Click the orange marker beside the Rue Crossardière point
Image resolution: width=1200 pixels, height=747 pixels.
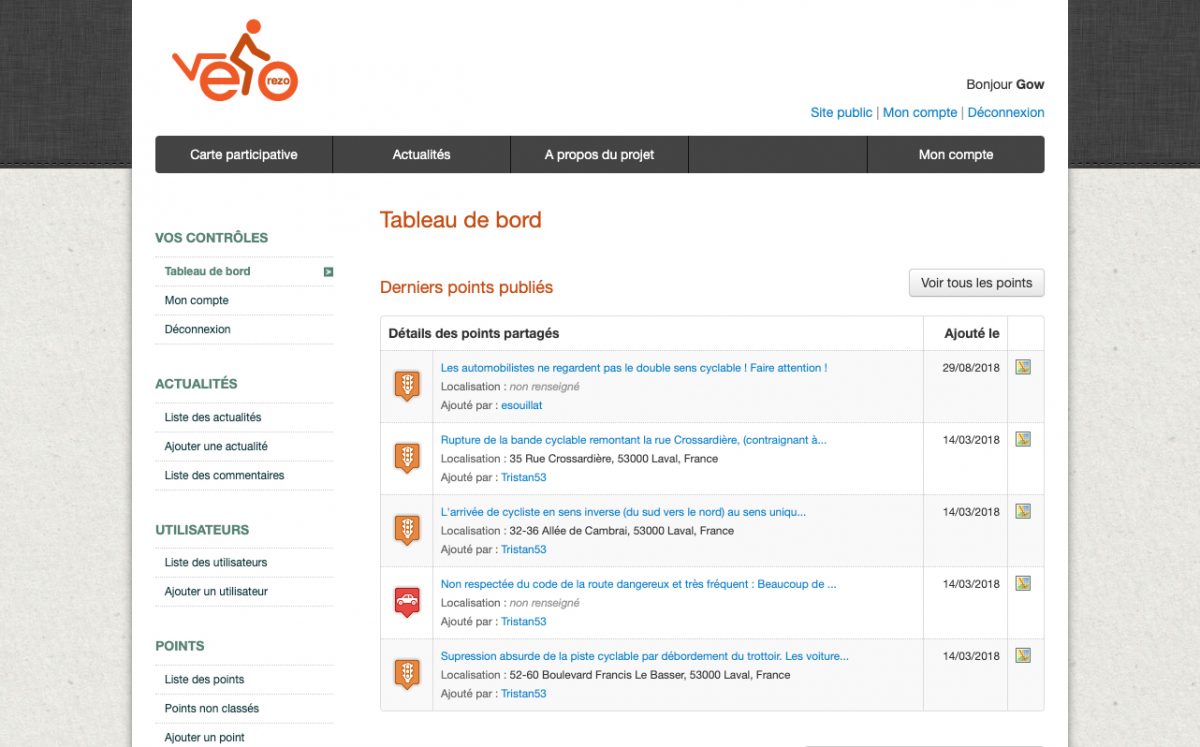point(406,457)
